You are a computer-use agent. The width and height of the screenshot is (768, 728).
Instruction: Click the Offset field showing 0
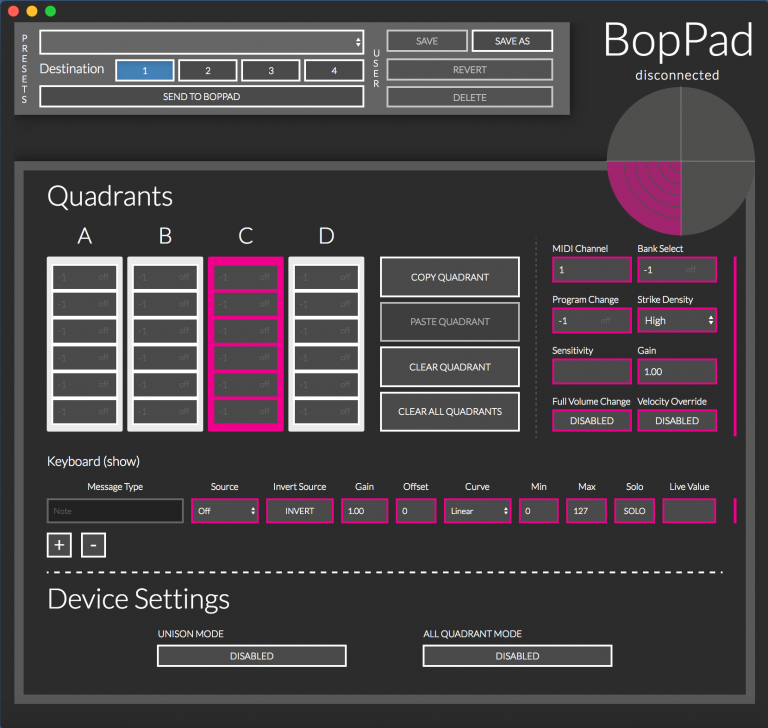[x=416, y=511]
